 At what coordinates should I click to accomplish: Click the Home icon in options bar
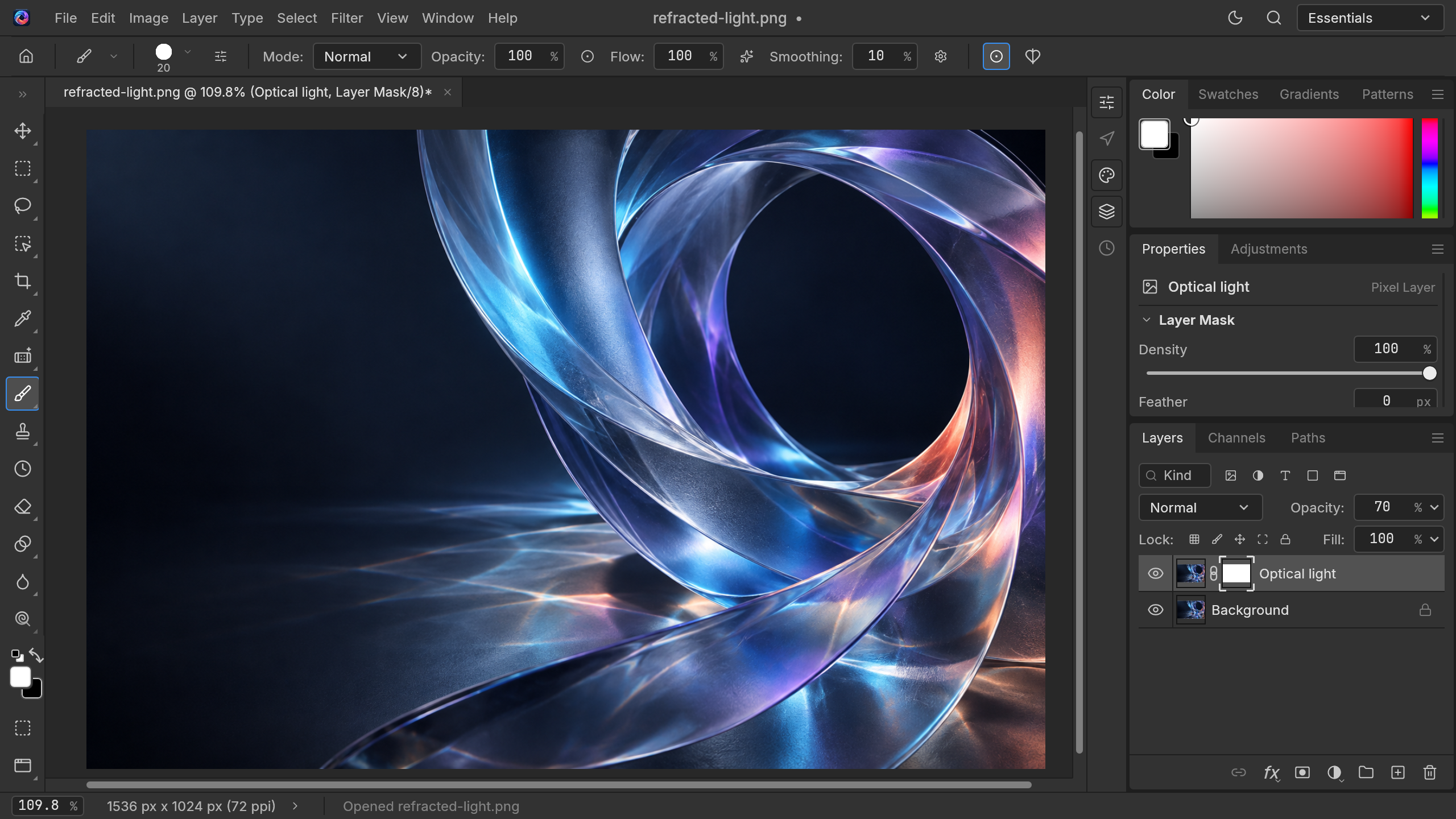(x=26, y=56)
